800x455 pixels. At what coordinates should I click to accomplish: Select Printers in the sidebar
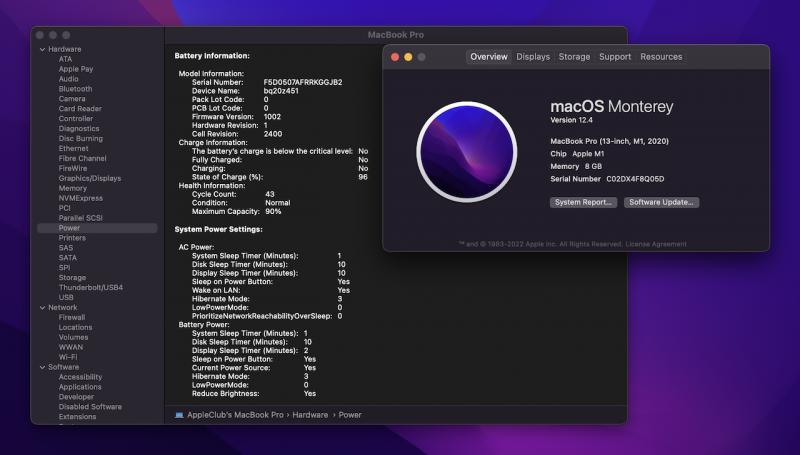coord(72,238)
